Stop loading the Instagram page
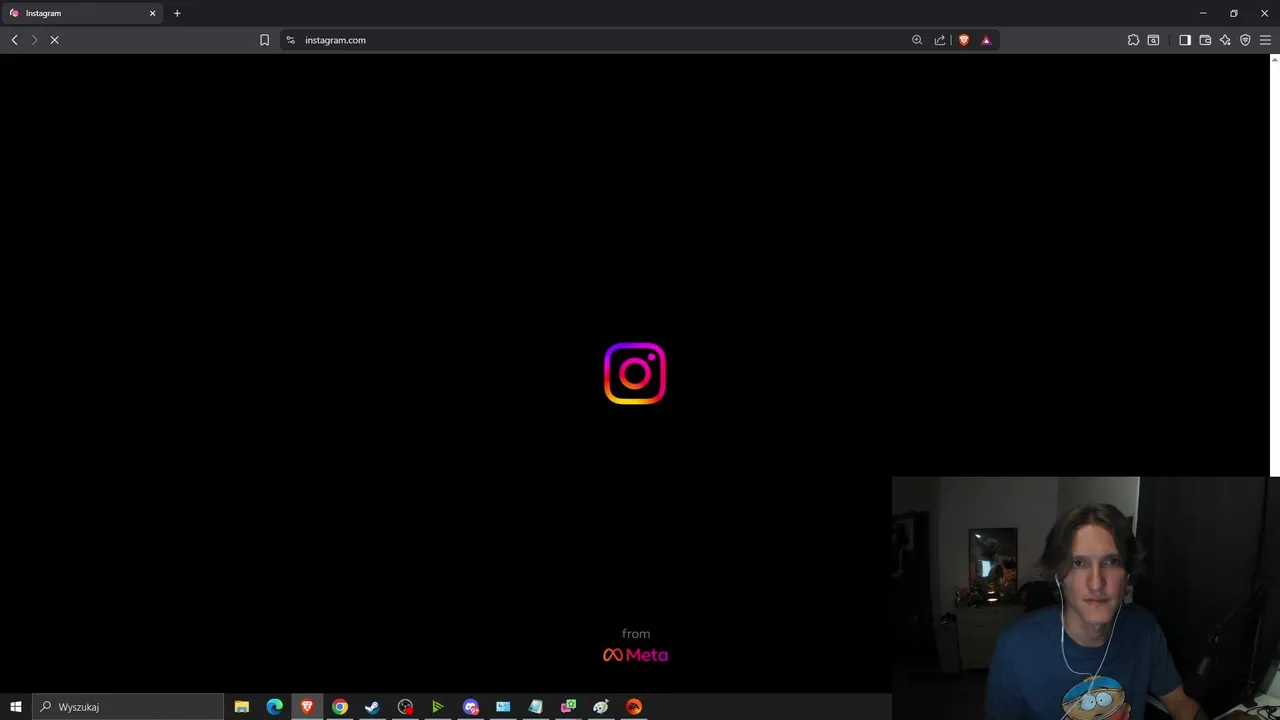Screen dimensions: 1280x720 coord(55,40)
